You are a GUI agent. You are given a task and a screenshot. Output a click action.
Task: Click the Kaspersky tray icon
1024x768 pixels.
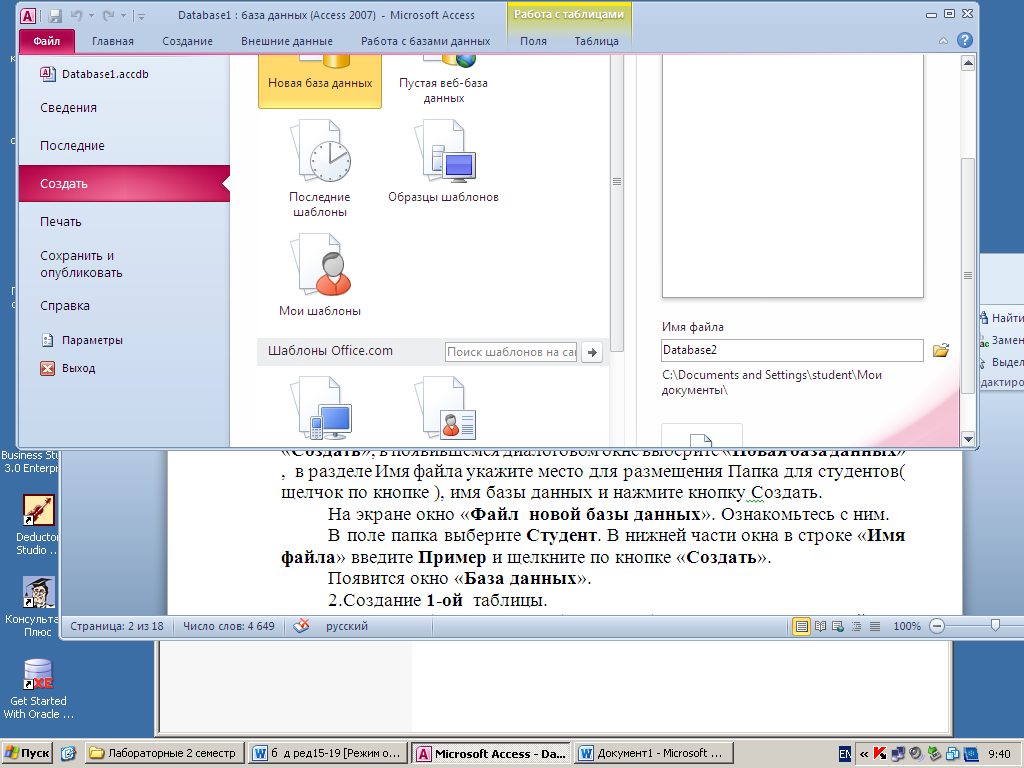point(880,754)
